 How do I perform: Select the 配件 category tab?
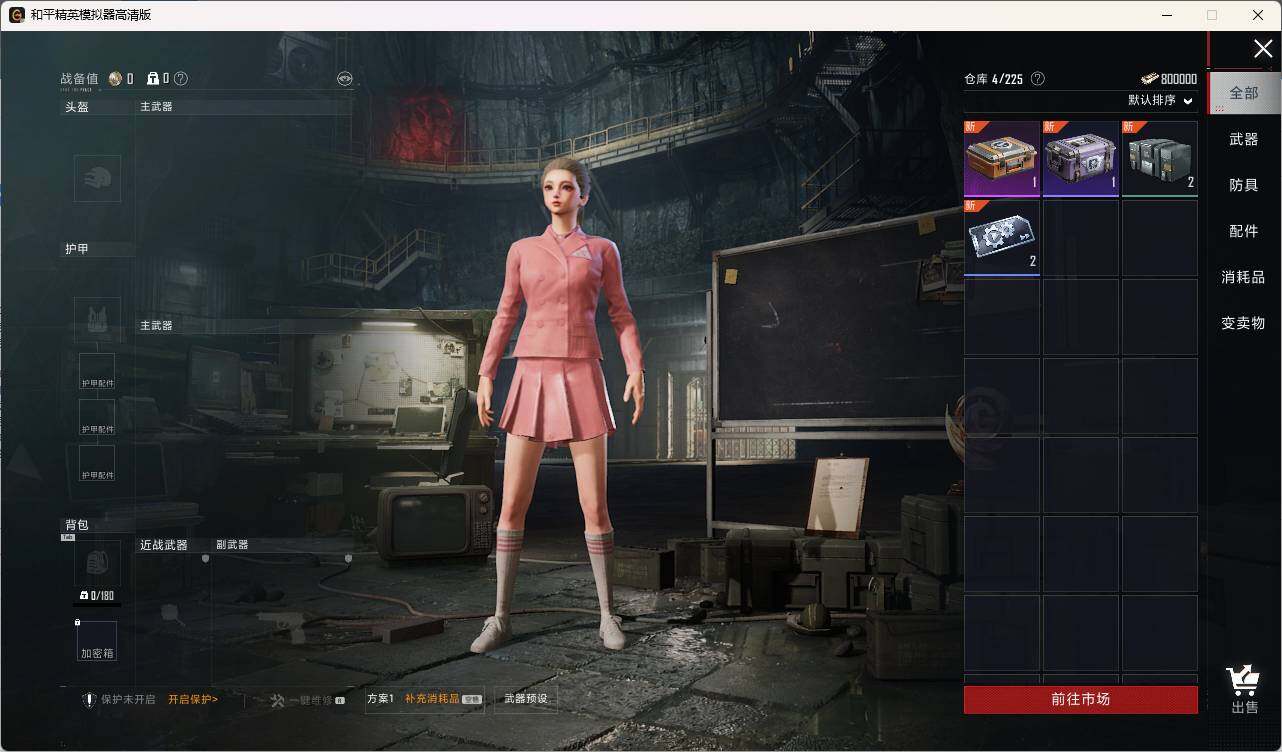pos(1244,231)
